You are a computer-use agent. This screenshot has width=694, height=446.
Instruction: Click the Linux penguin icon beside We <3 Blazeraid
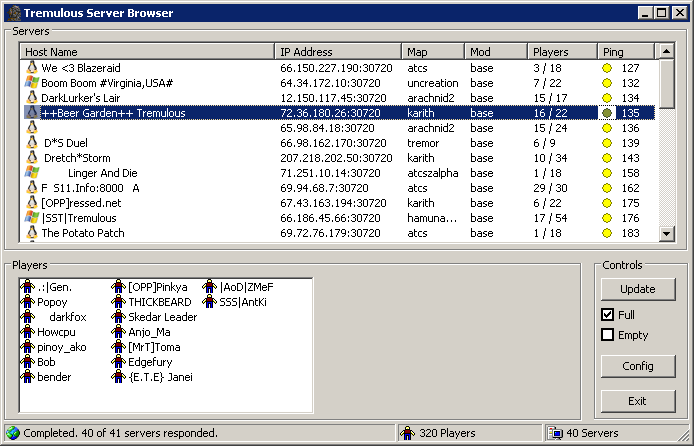click(31, 68)
